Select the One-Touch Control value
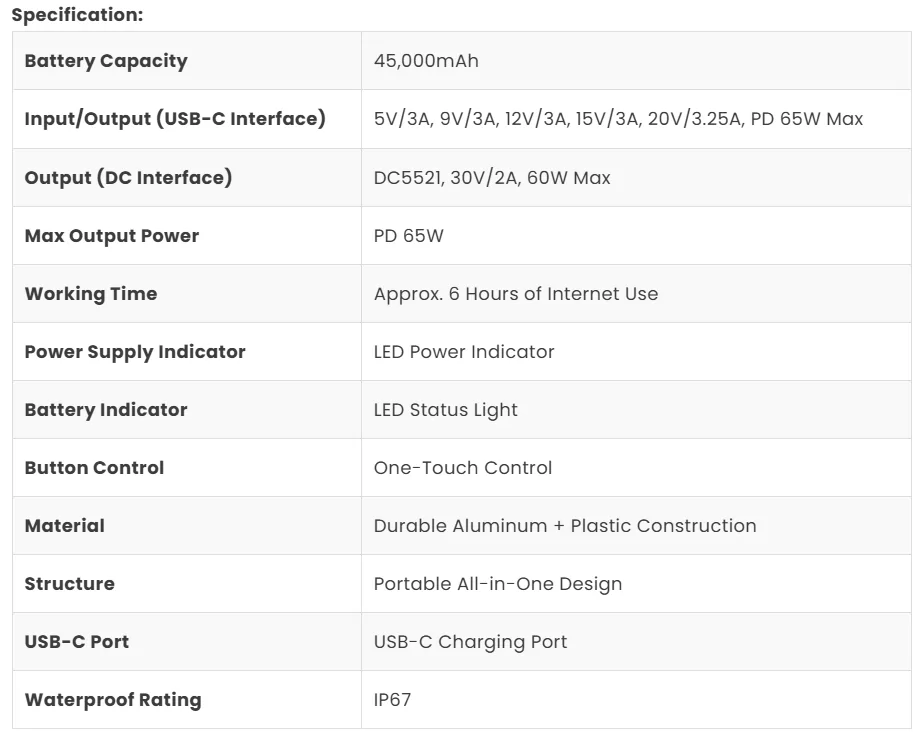 click(x=463, y=468)
